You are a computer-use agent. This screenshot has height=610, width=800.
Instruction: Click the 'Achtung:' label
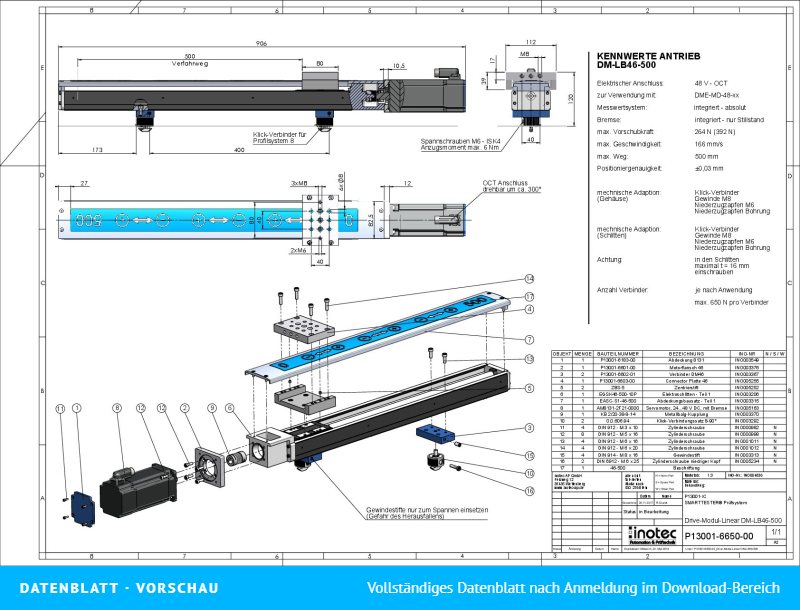(609, 260)
